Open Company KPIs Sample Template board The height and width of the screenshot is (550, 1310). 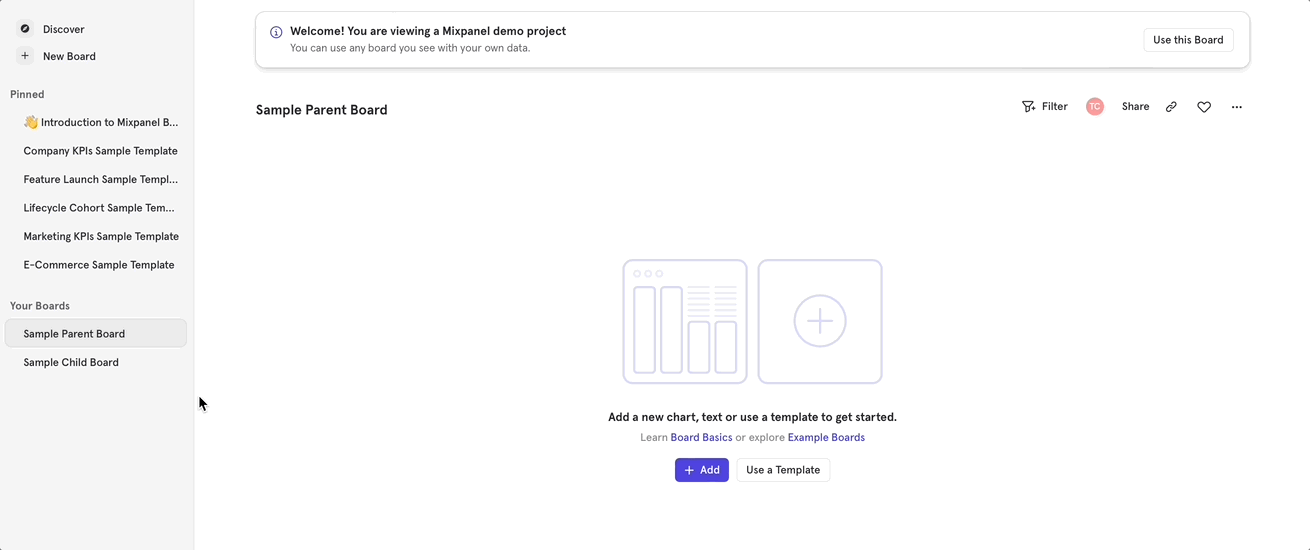100,151
